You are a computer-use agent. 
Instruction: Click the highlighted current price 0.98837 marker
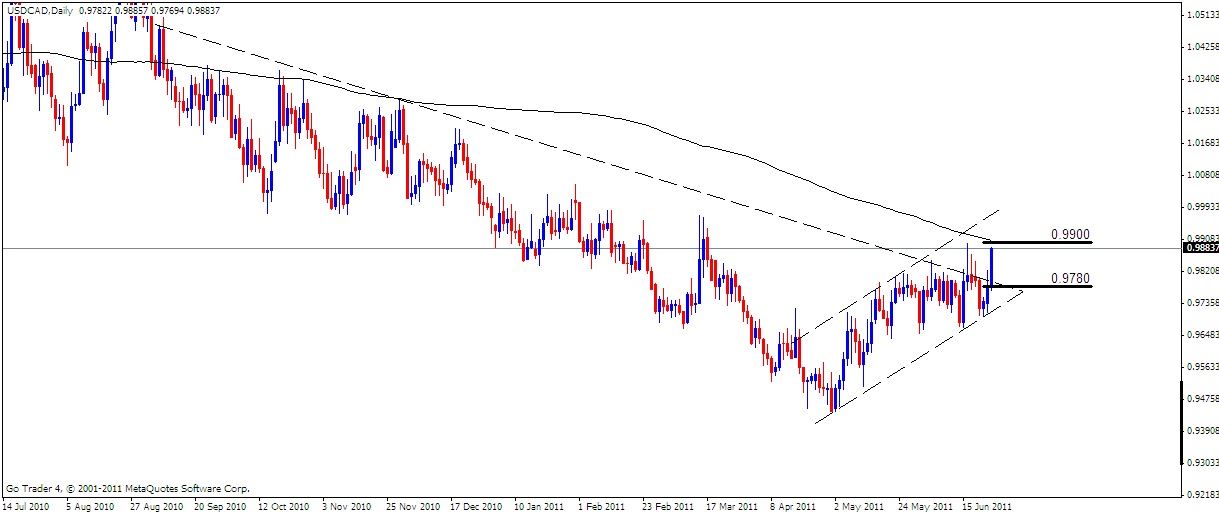click(x=1201, y=248)
